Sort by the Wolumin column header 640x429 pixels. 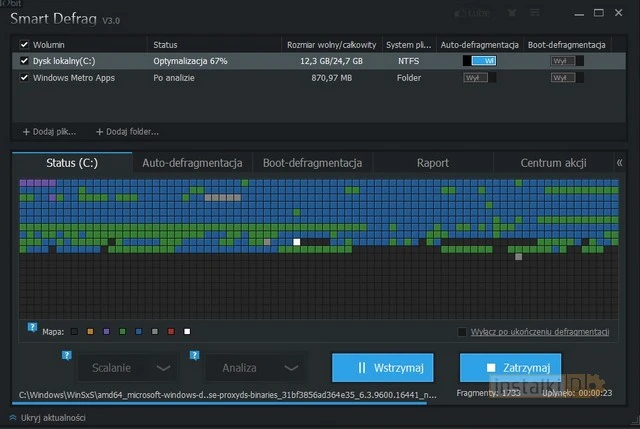pyautogui.click(x=49, y=44)
